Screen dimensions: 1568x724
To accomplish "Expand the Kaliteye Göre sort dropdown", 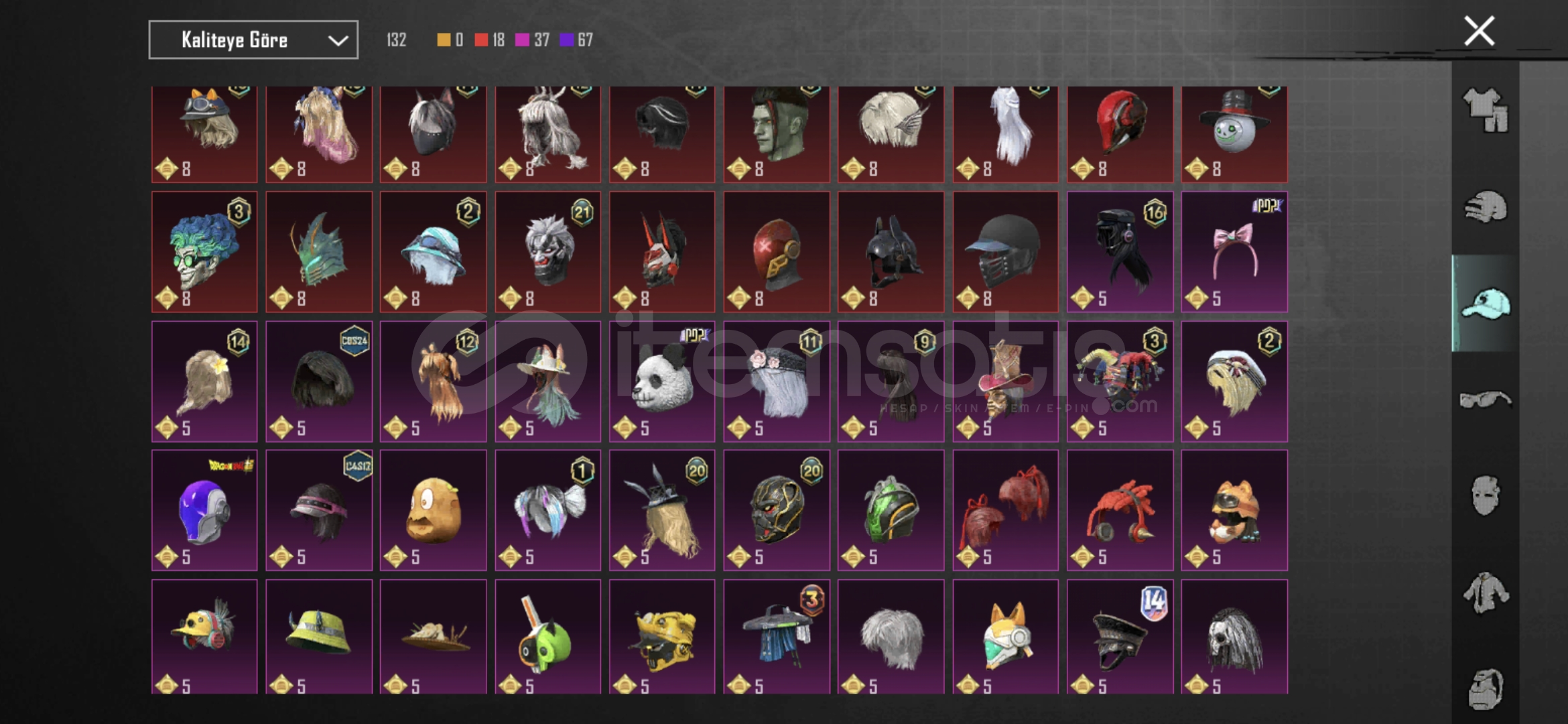I will coord(253,40).
